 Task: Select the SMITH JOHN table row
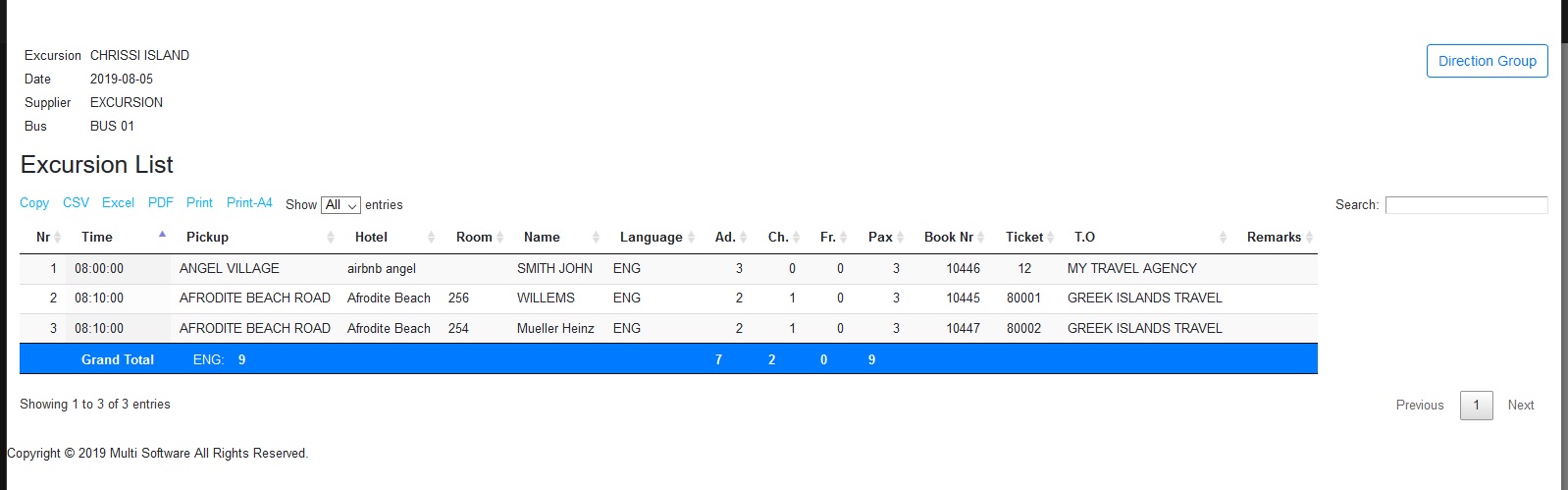point(554,268)
